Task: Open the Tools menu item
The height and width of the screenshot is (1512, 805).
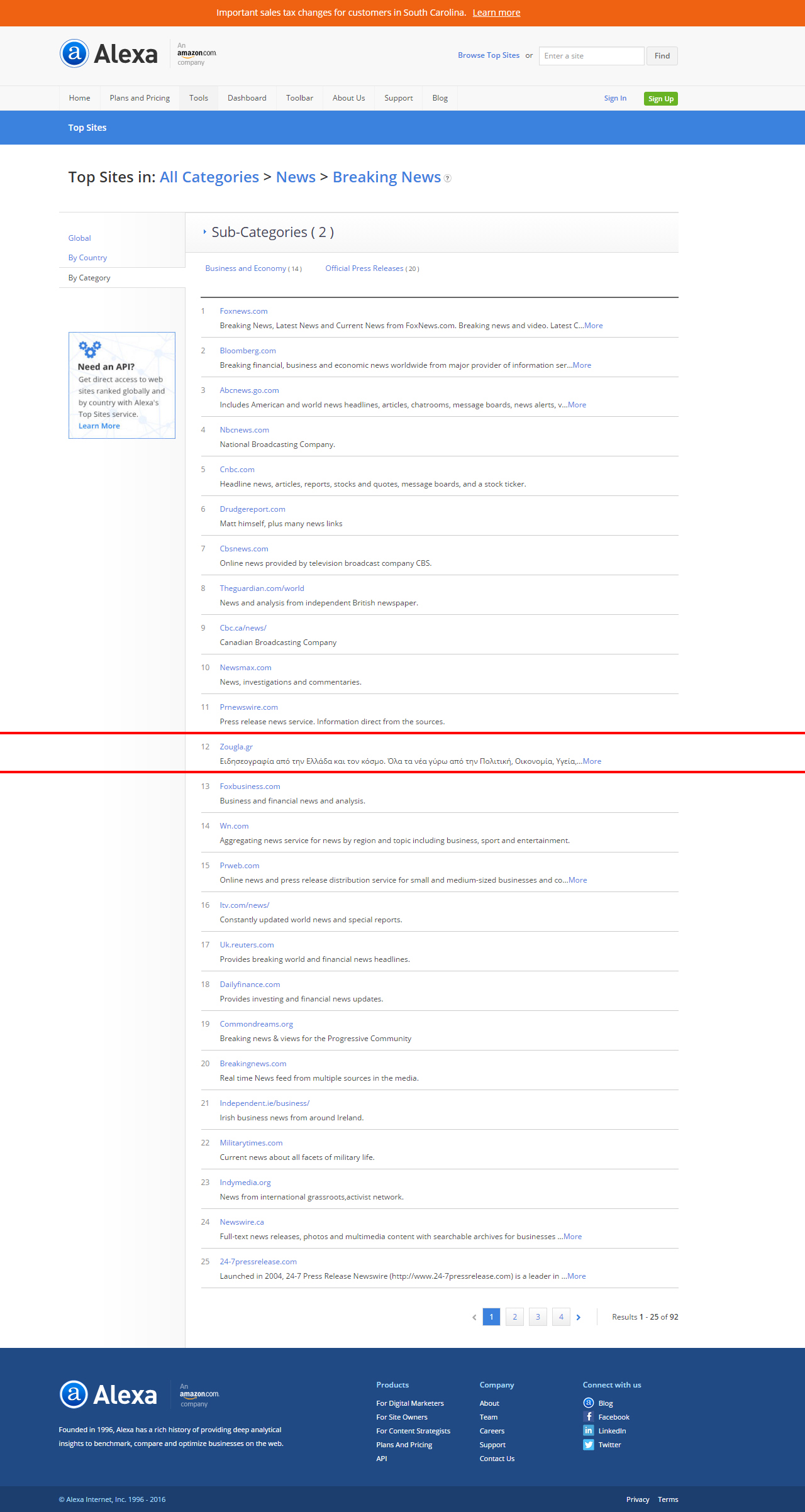Action: point(199,98)
